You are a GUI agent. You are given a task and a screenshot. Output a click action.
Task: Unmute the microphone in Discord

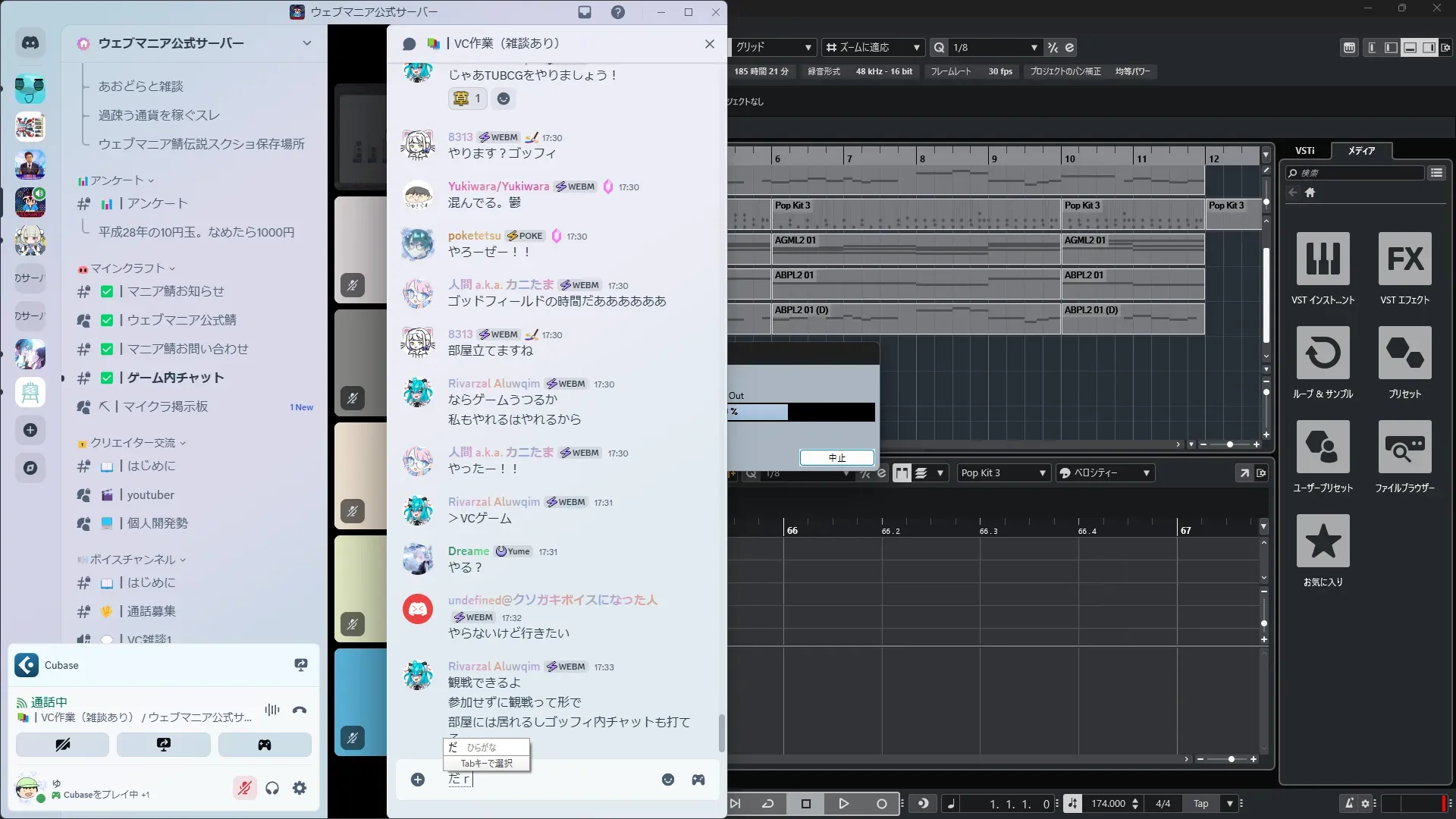pyautogui.click(x=244, y=788)
